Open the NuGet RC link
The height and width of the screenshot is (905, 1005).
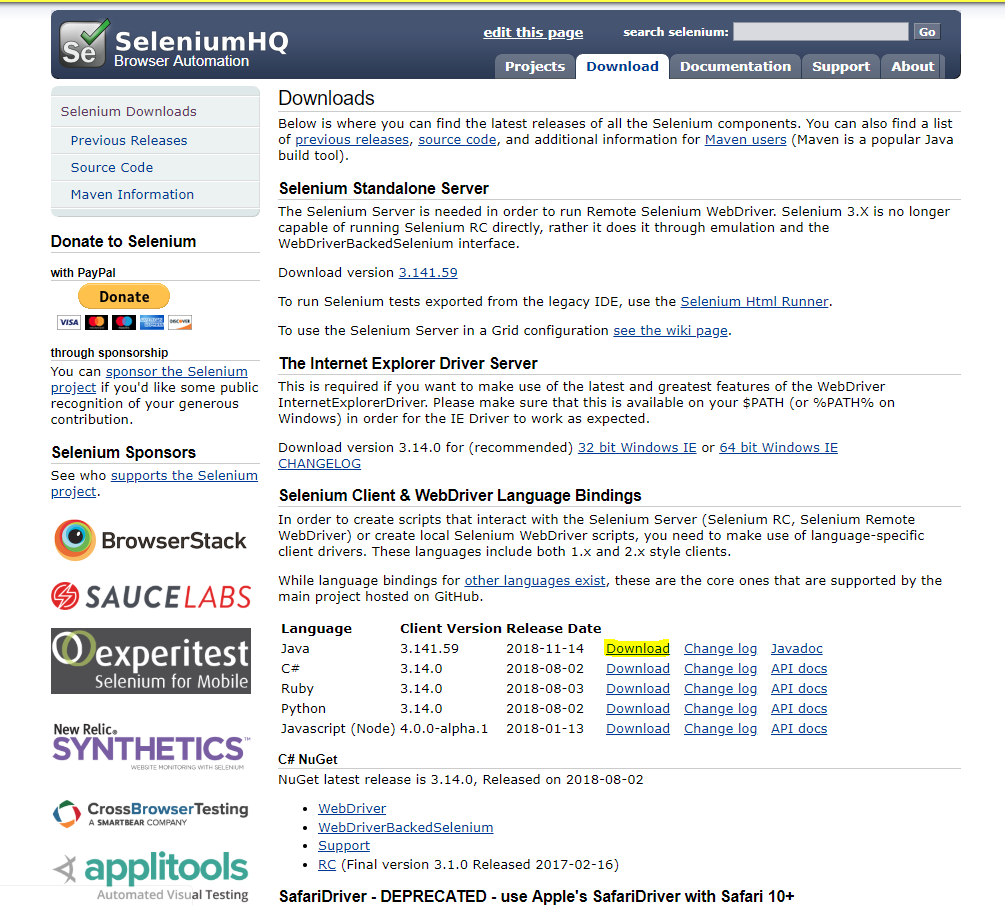[327, 865]
